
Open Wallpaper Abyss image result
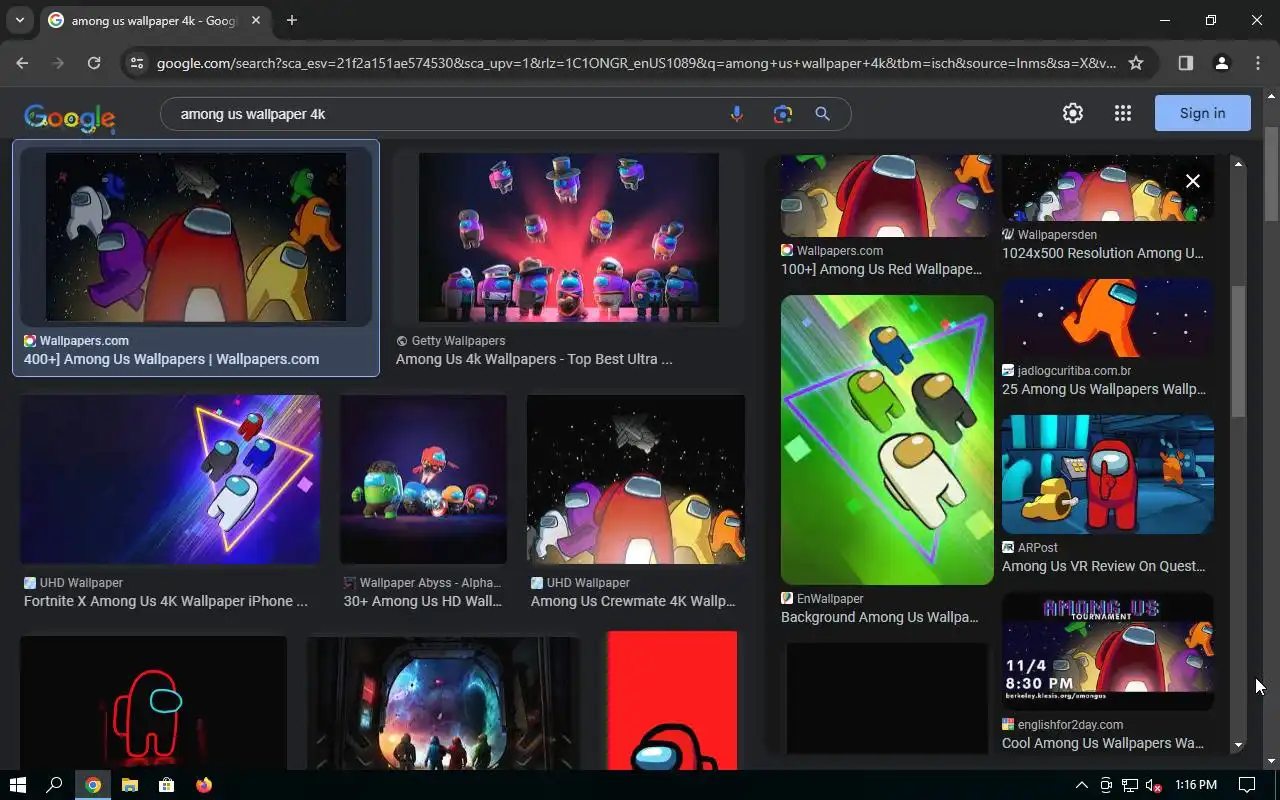coord(423,479)
